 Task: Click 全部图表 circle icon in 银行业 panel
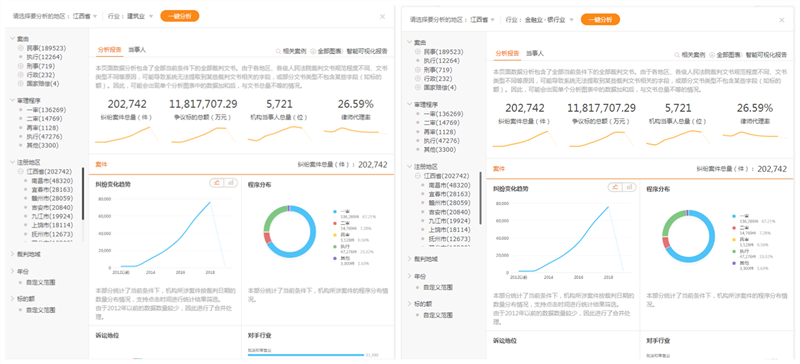coord(712,54)
